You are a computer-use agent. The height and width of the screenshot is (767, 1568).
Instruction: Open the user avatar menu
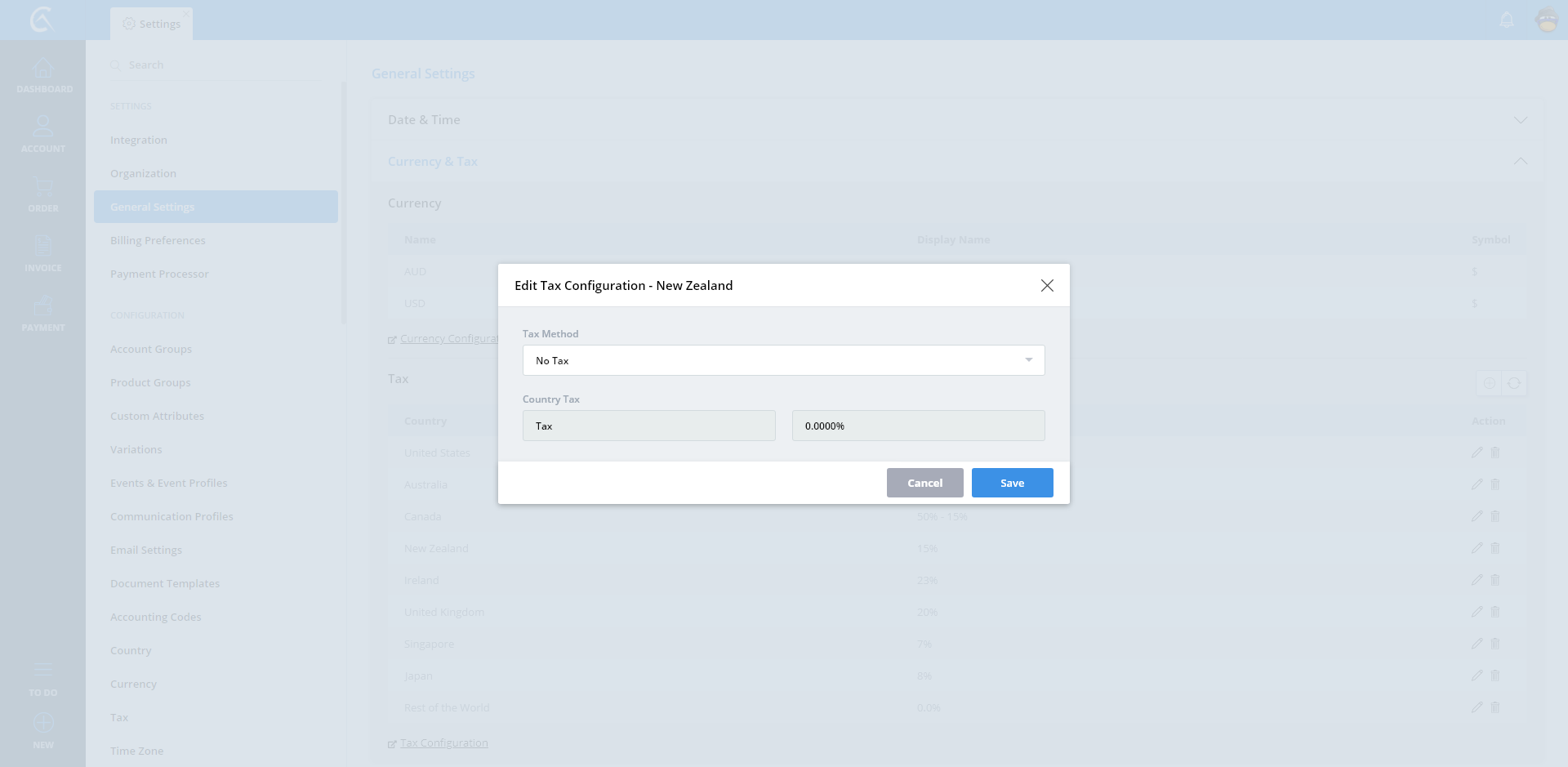pyautogui.click(x=1547, y=20)
